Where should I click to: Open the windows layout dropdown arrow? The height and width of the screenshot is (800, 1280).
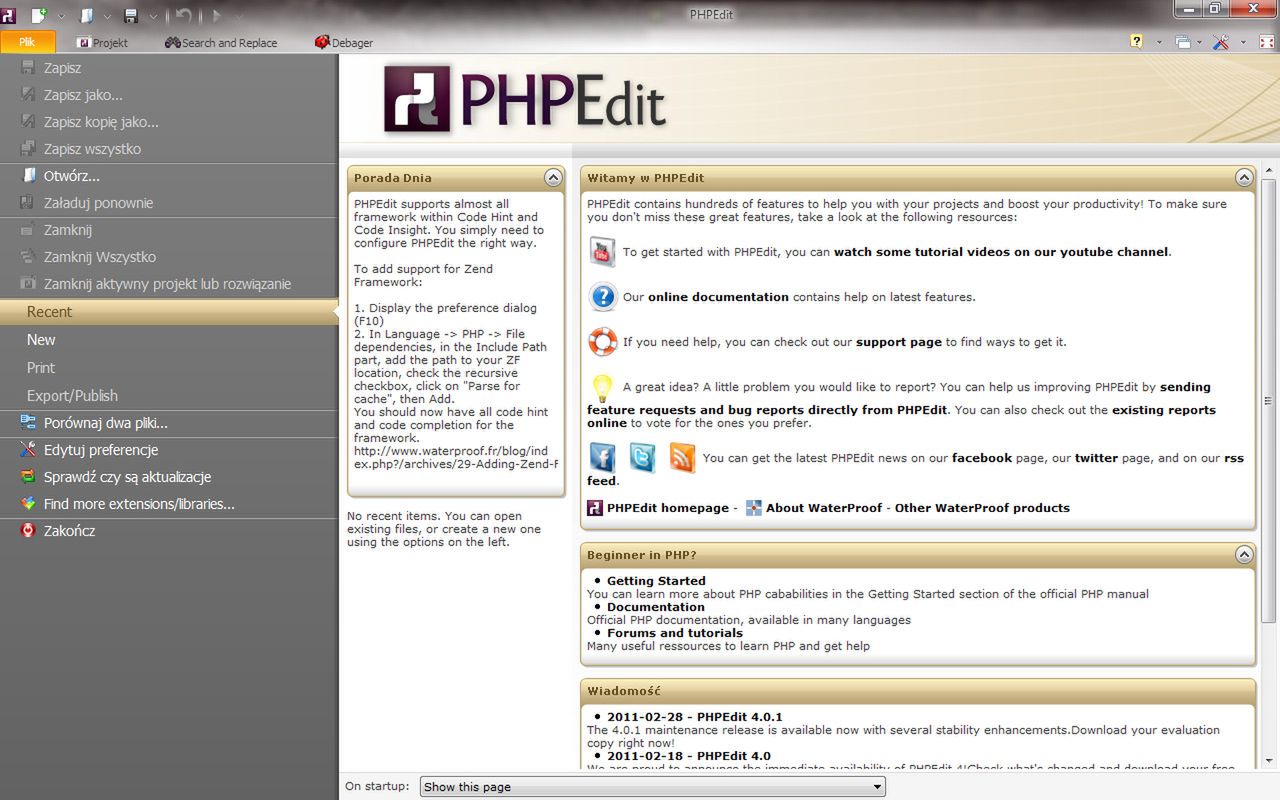(1201, 43)
